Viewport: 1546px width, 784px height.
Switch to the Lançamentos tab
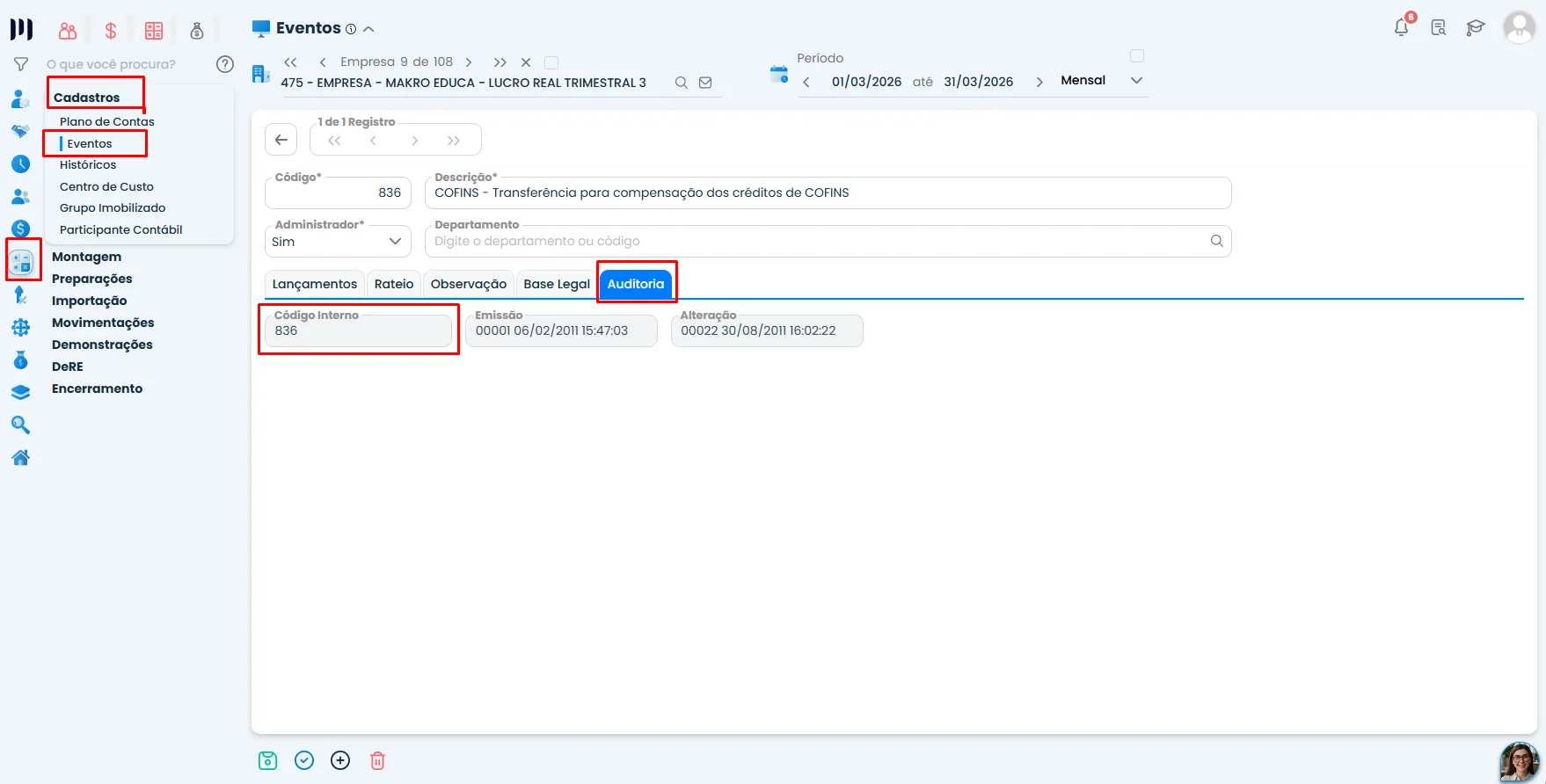tap(314, 284)
